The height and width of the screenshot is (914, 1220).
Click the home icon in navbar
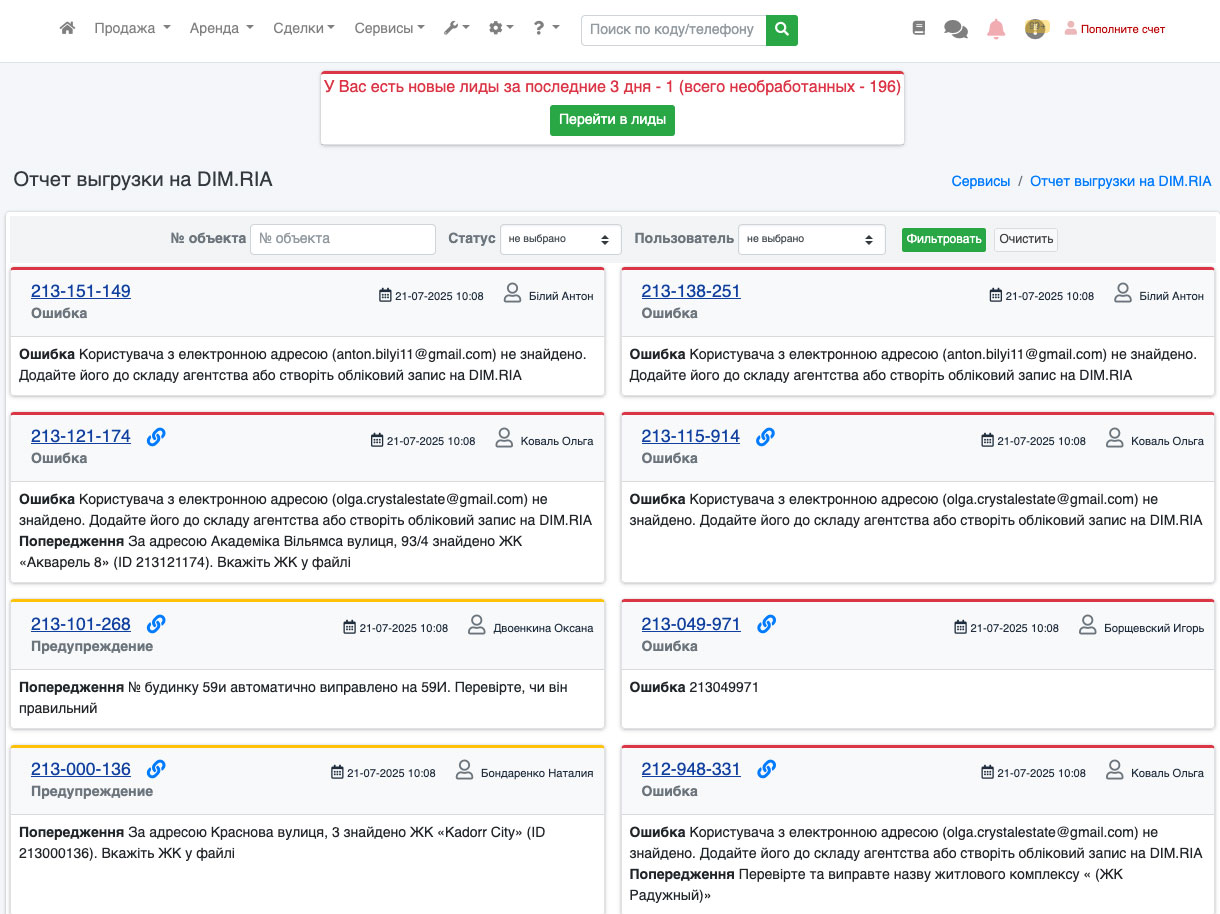coord(68,29)
